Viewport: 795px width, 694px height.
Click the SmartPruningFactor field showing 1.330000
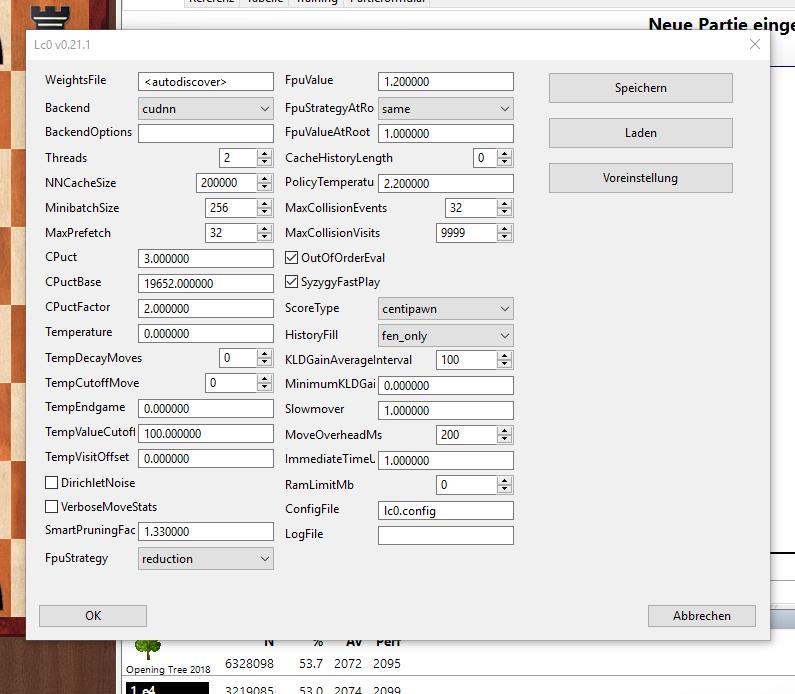(x=206, y=531)
